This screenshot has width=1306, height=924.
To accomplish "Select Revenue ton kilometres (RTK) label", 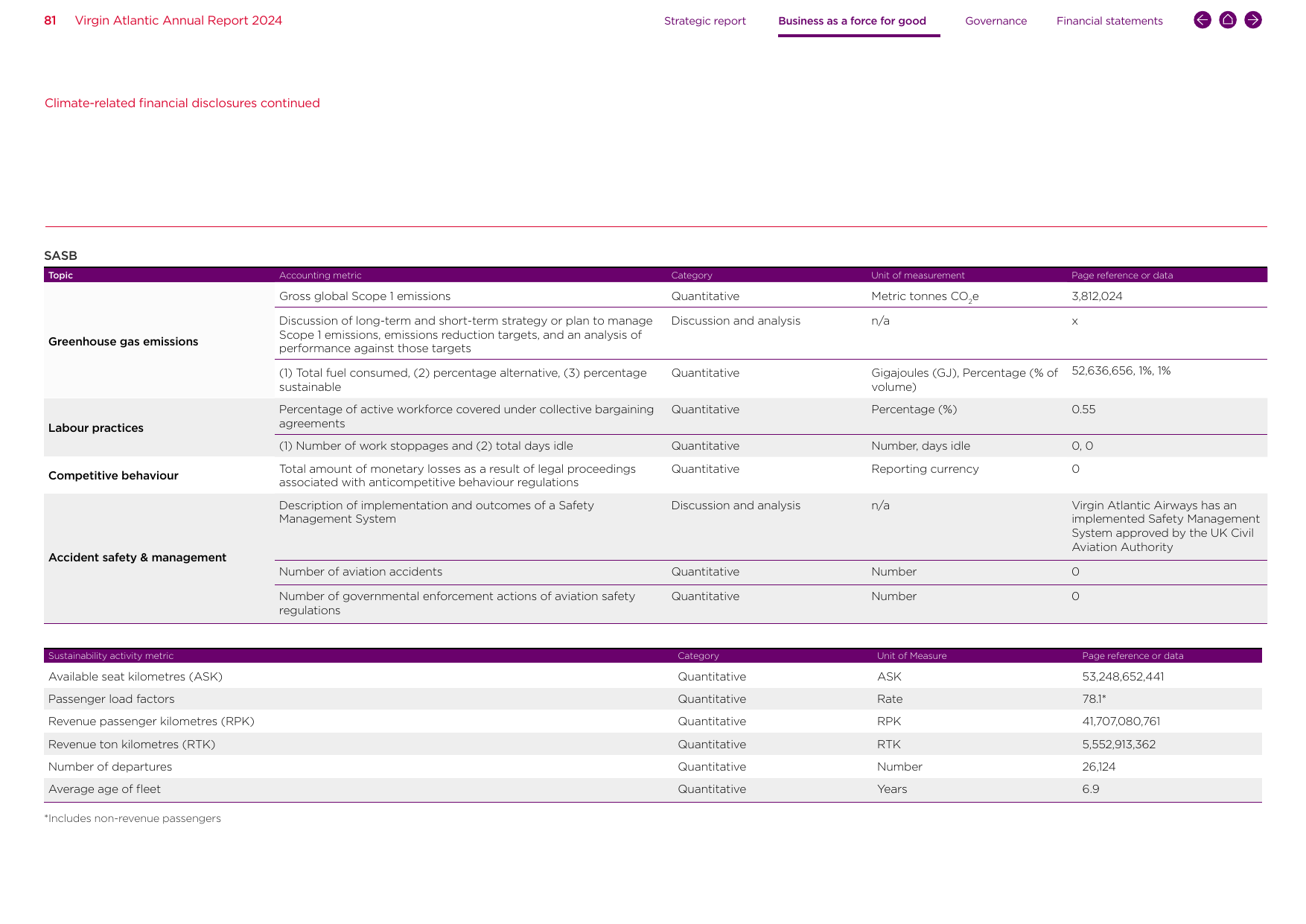I will 132,745.
